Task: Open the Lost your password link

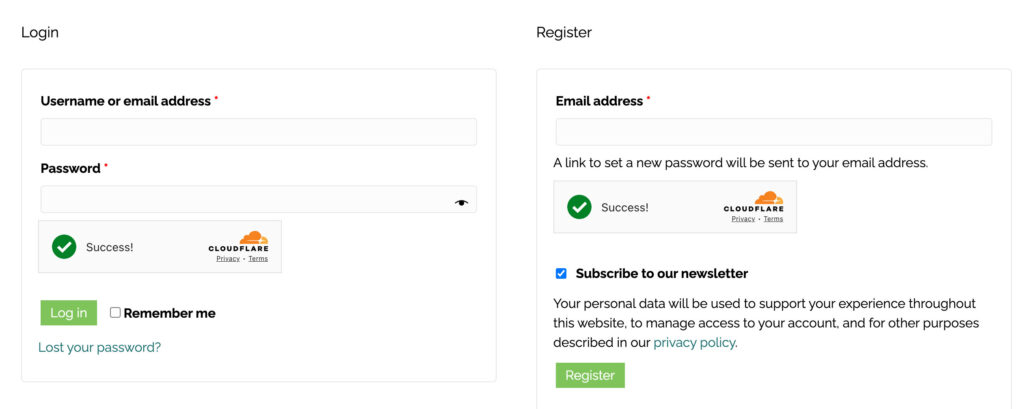Action: coord(99,347)
